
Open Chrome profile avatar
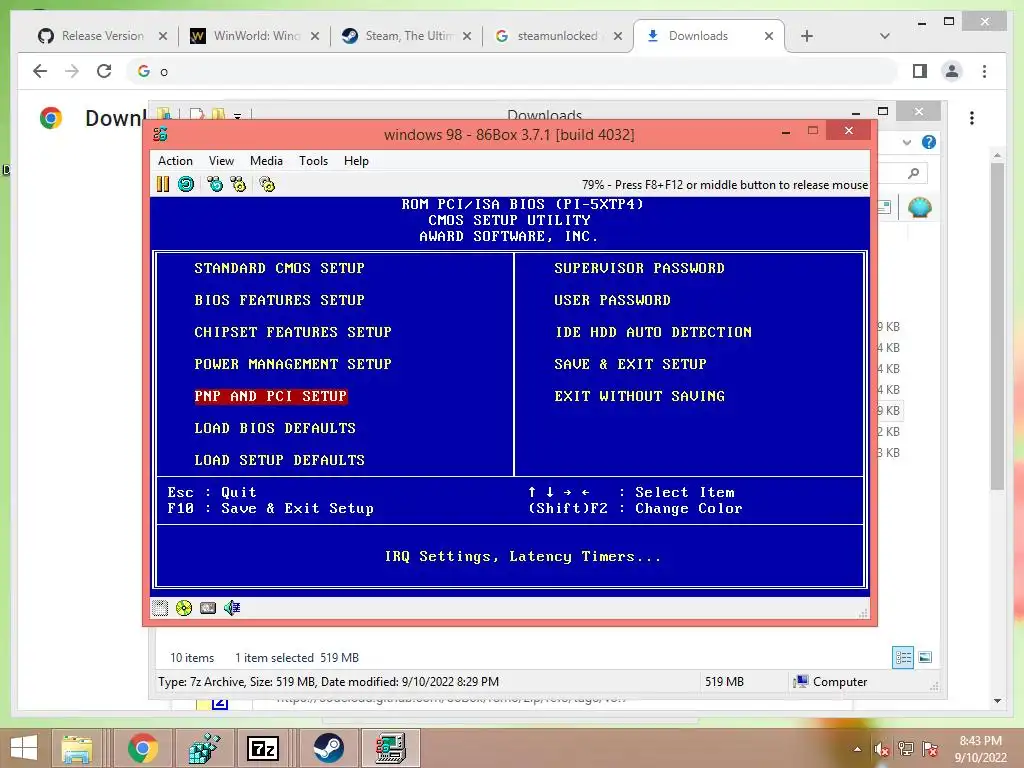[x=952, y=71]
